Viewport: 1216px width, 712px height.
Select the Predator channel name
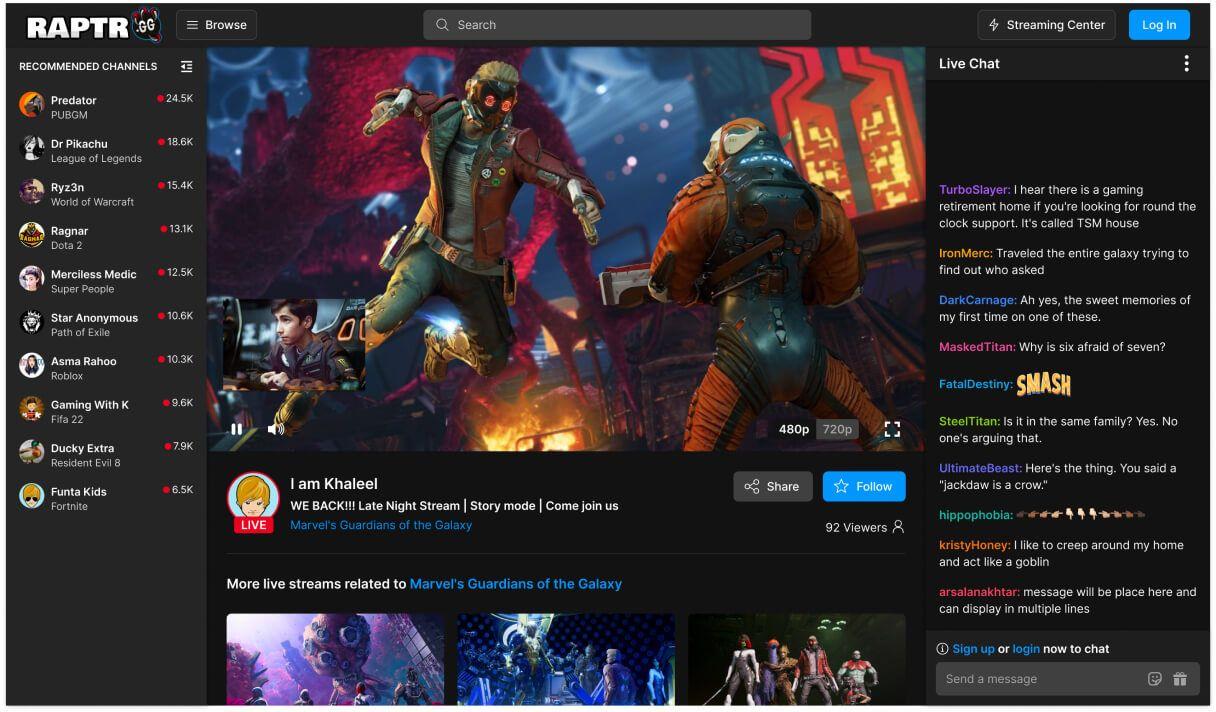click(74, 100)
